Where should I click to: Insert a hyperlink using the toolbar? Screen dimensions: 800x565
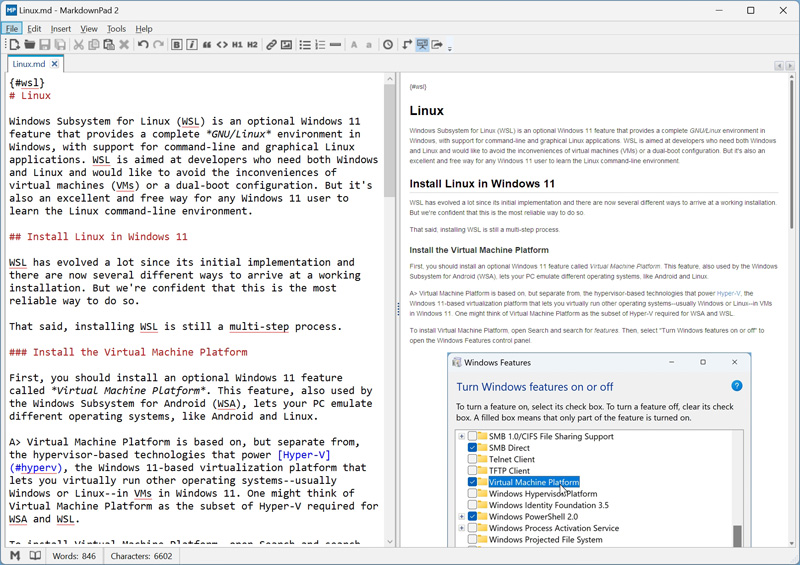[271, 45]
